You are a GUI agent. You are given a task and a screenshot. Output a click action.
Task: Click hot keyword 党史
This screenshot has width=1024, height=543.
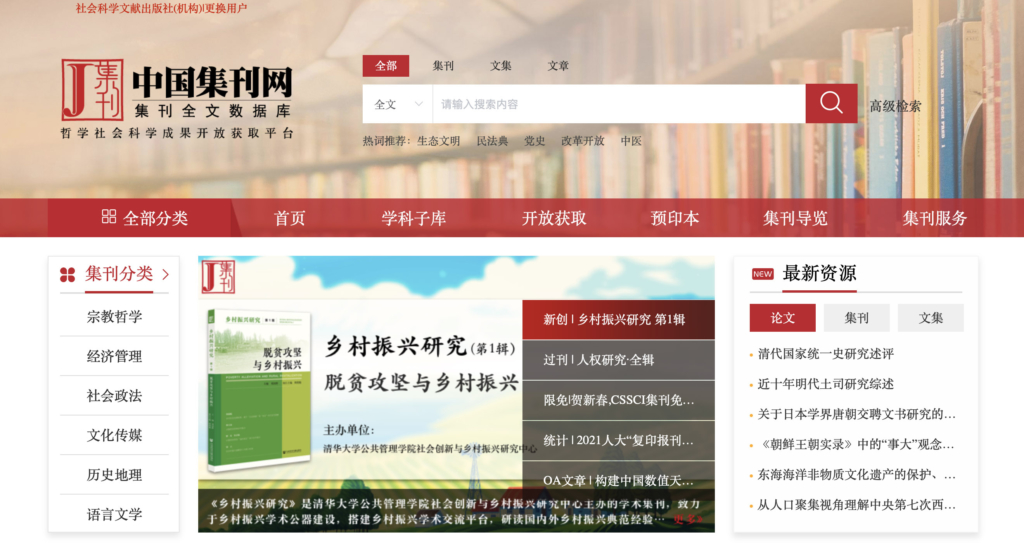pyautogui.click(x=534, y=140)
